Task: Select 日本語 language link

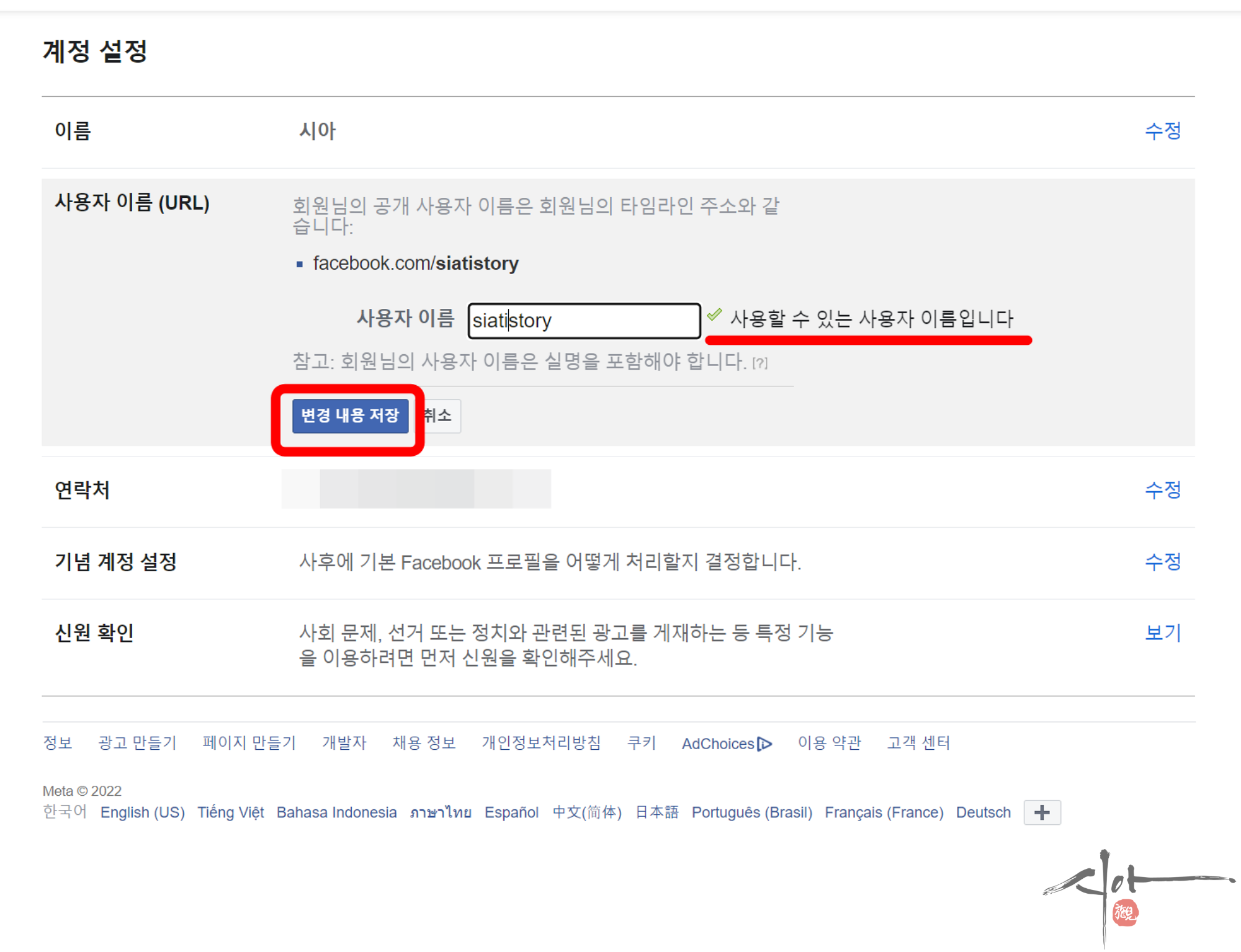Action: [656, 812]
